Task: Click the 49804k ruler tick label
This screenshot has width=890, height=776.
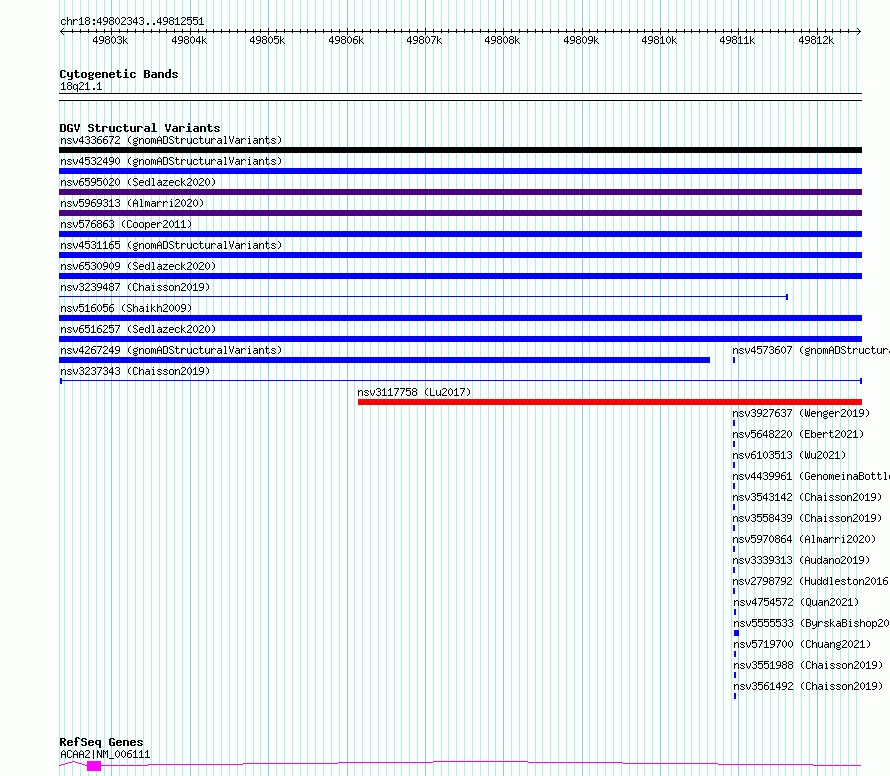Action: pyautogui.click(x=189, y=40)
